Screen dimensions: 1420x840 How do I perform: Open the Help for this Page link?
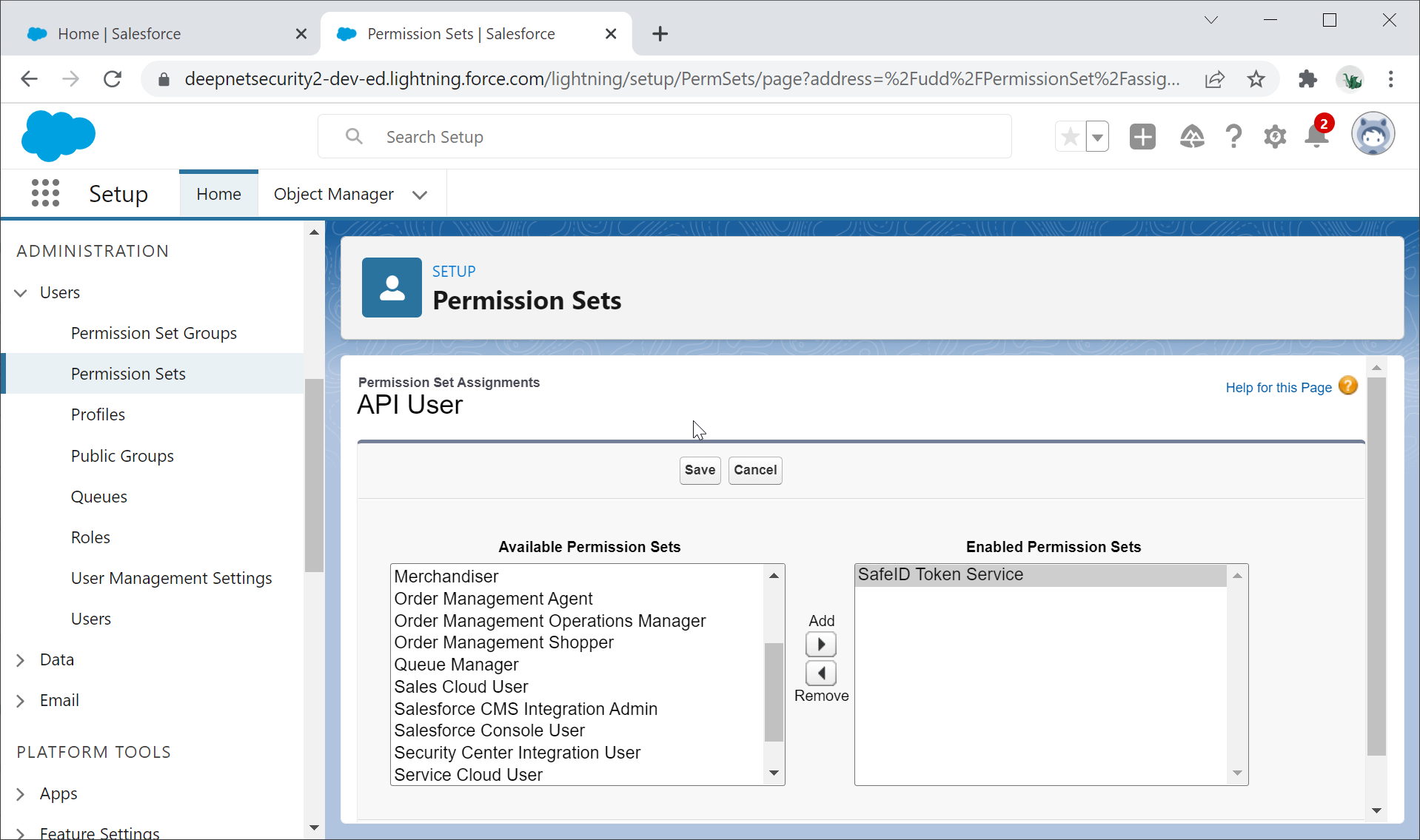pyautogui.click(x=1278, y=387)
